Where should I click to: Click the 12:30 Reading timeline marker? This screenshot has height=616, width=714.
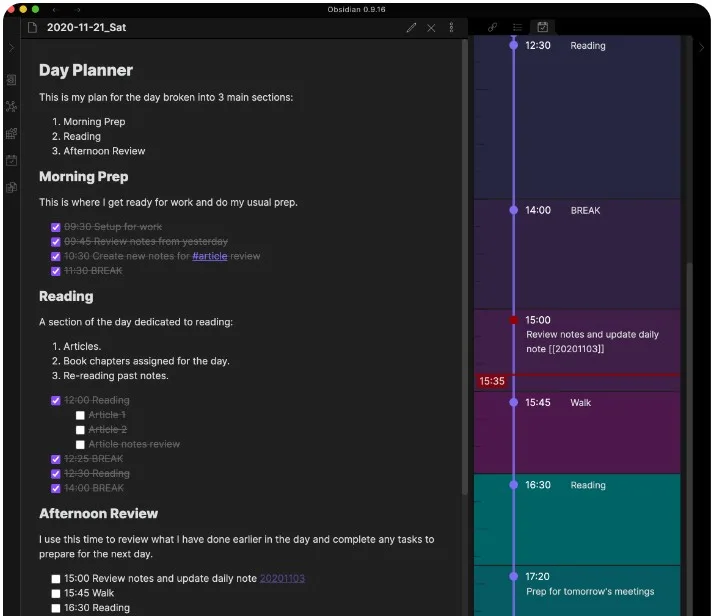point(514,45)
